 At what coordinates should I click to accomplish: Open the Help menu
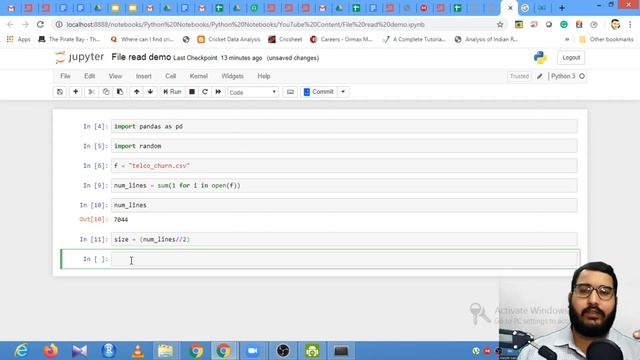tap(264, 76)
